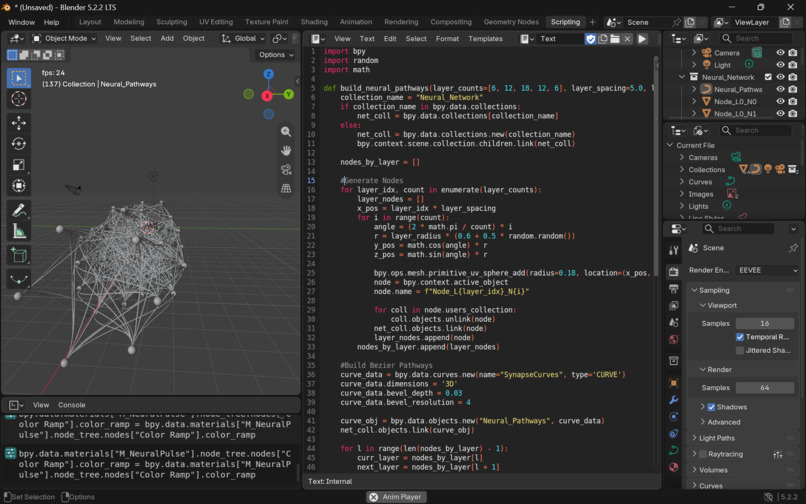Click the viewport zoom magnifier icon
Screen dimensions: 806x504
point(286,132)
